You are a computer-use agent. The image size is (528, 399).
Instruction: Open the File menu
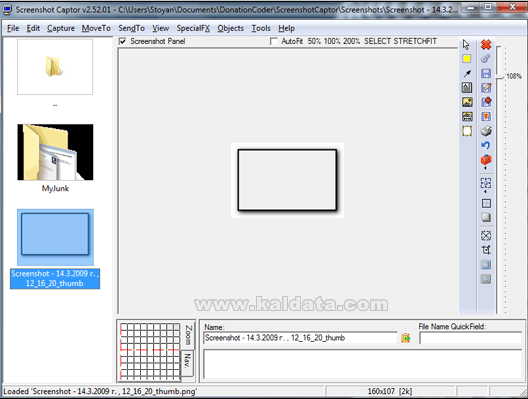tap(13, 28)
